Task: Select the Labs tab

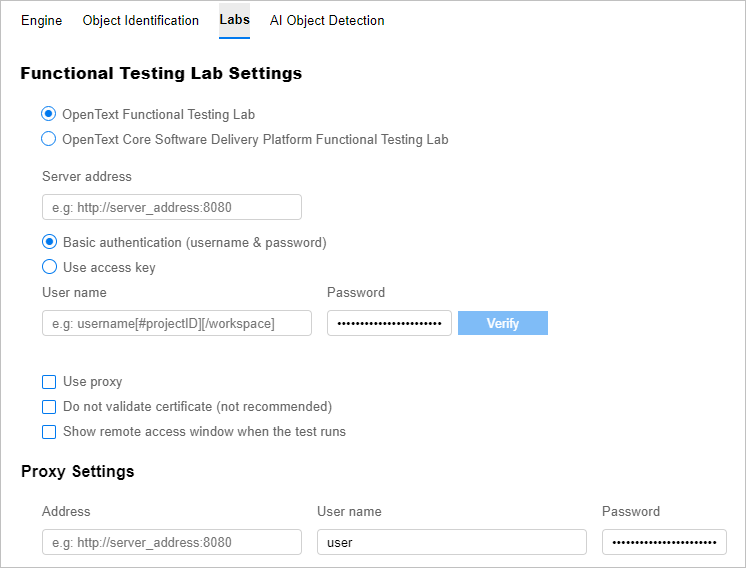Action: tap(234, 20)
